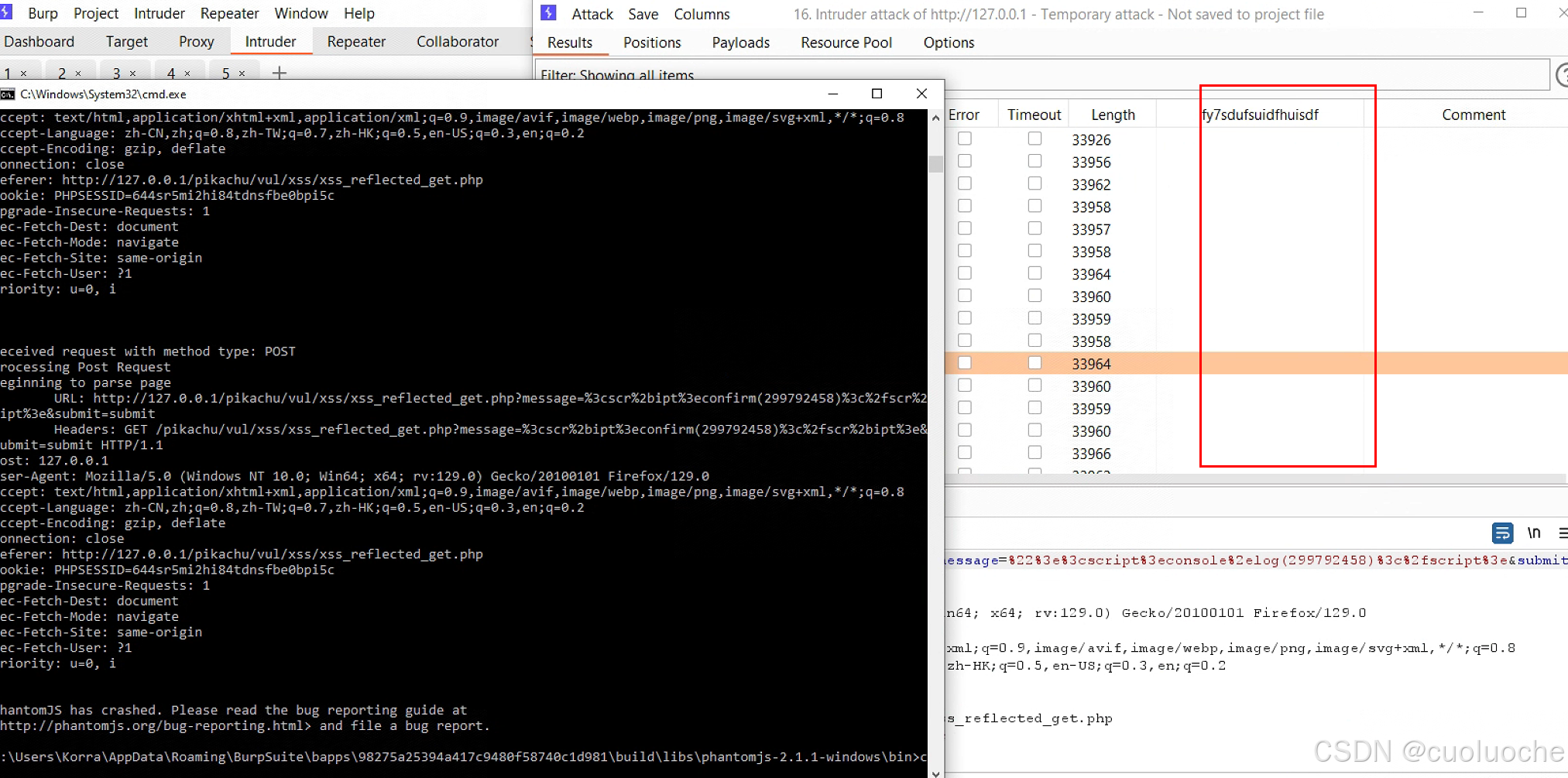Image resolution: width=1568 pixels, height=778 pixels.
Task: Toggle Error checkbox in highlighted 33964 row
Action: tap(965, 363)
